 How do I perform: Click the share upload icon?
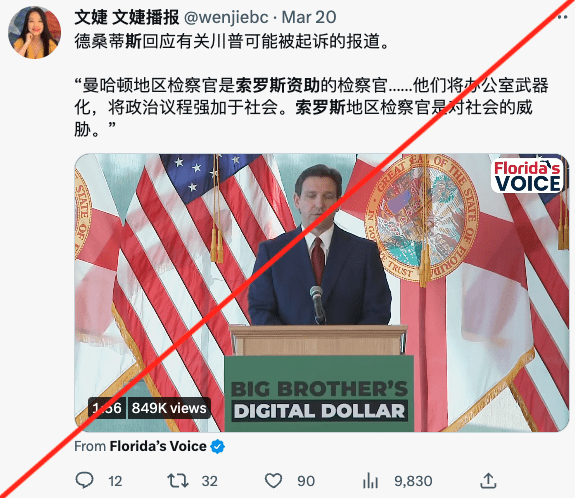coord(488,480)
